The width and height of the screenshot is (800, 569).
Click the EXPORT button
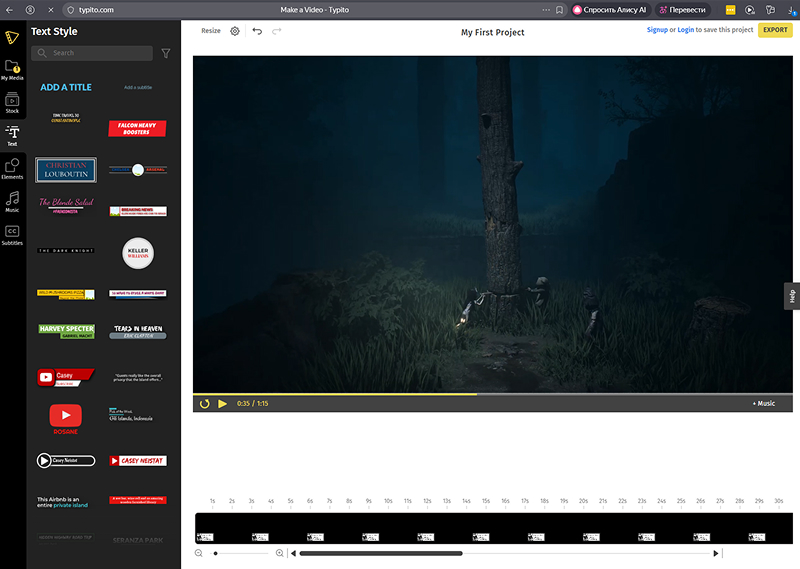coord(775,30)
